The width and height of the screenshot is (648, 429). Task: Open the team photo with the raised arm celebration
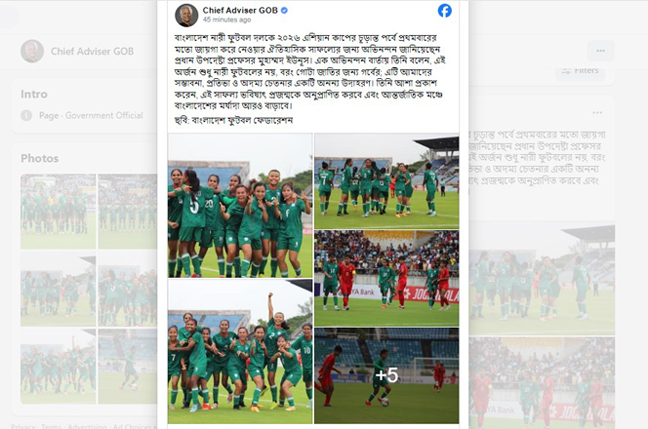240,352
